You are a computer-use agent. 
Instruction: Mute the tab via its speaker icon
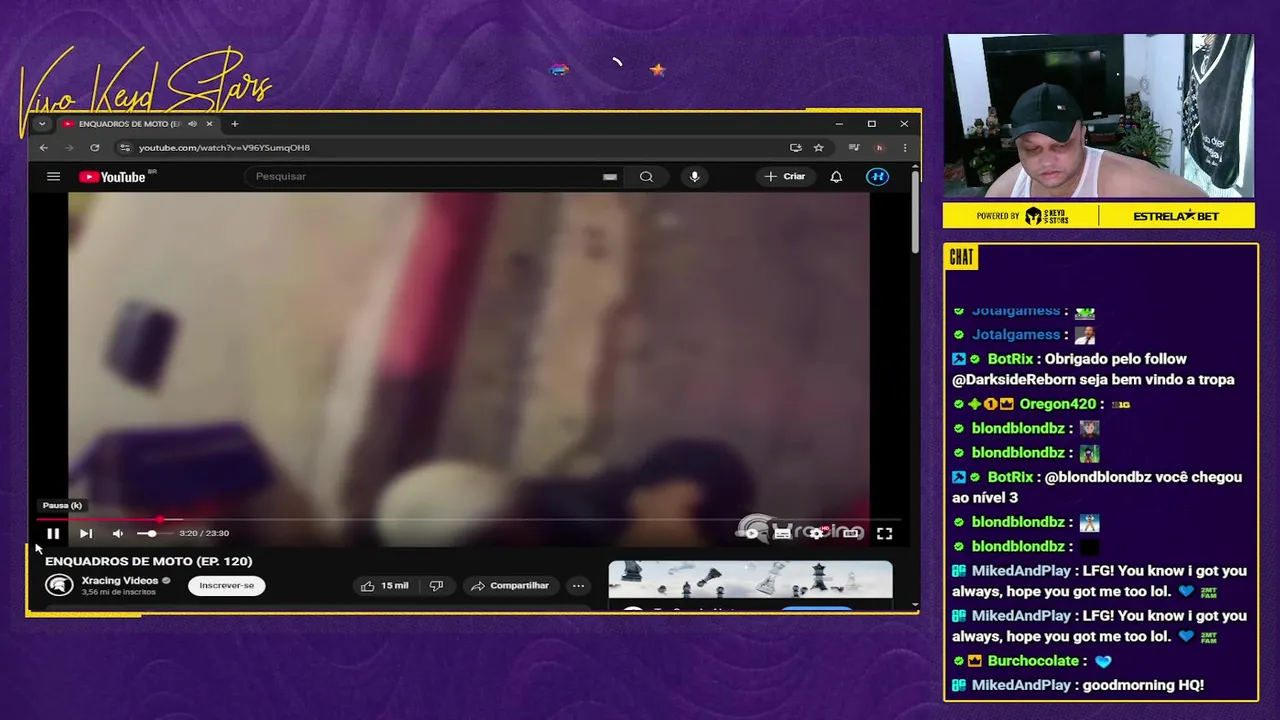[192, 124]
